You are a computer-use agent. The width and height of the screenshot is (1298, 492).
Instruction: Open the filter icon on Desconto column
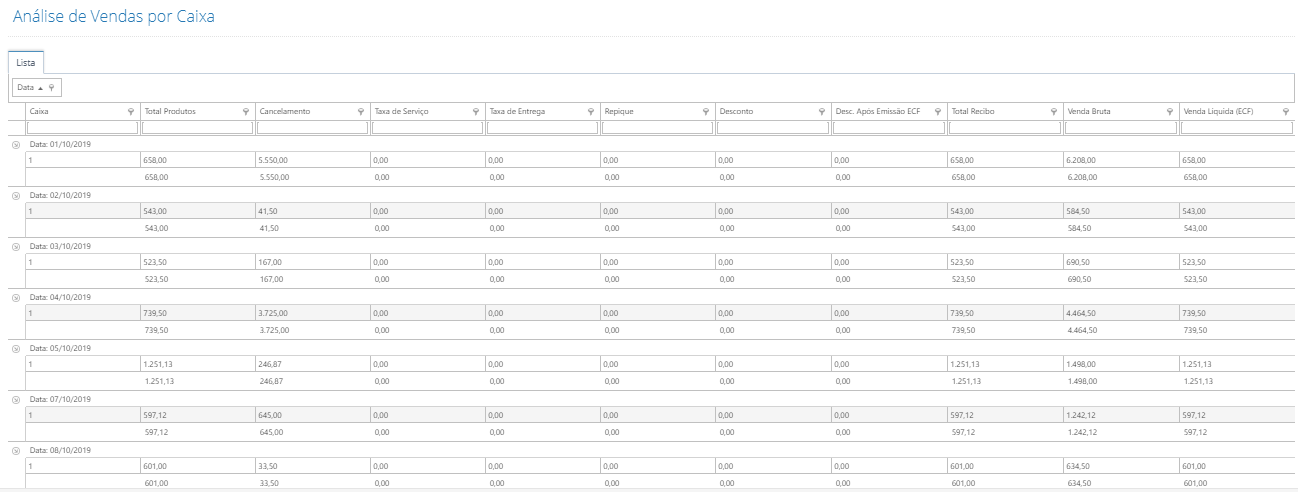[821, 112]
